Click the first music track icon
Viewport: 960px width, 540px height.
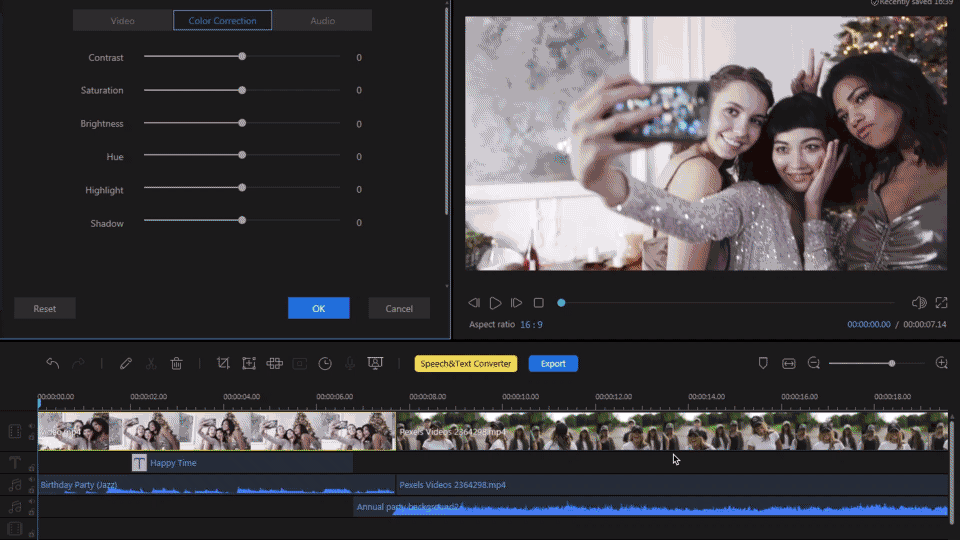[15, 485]
